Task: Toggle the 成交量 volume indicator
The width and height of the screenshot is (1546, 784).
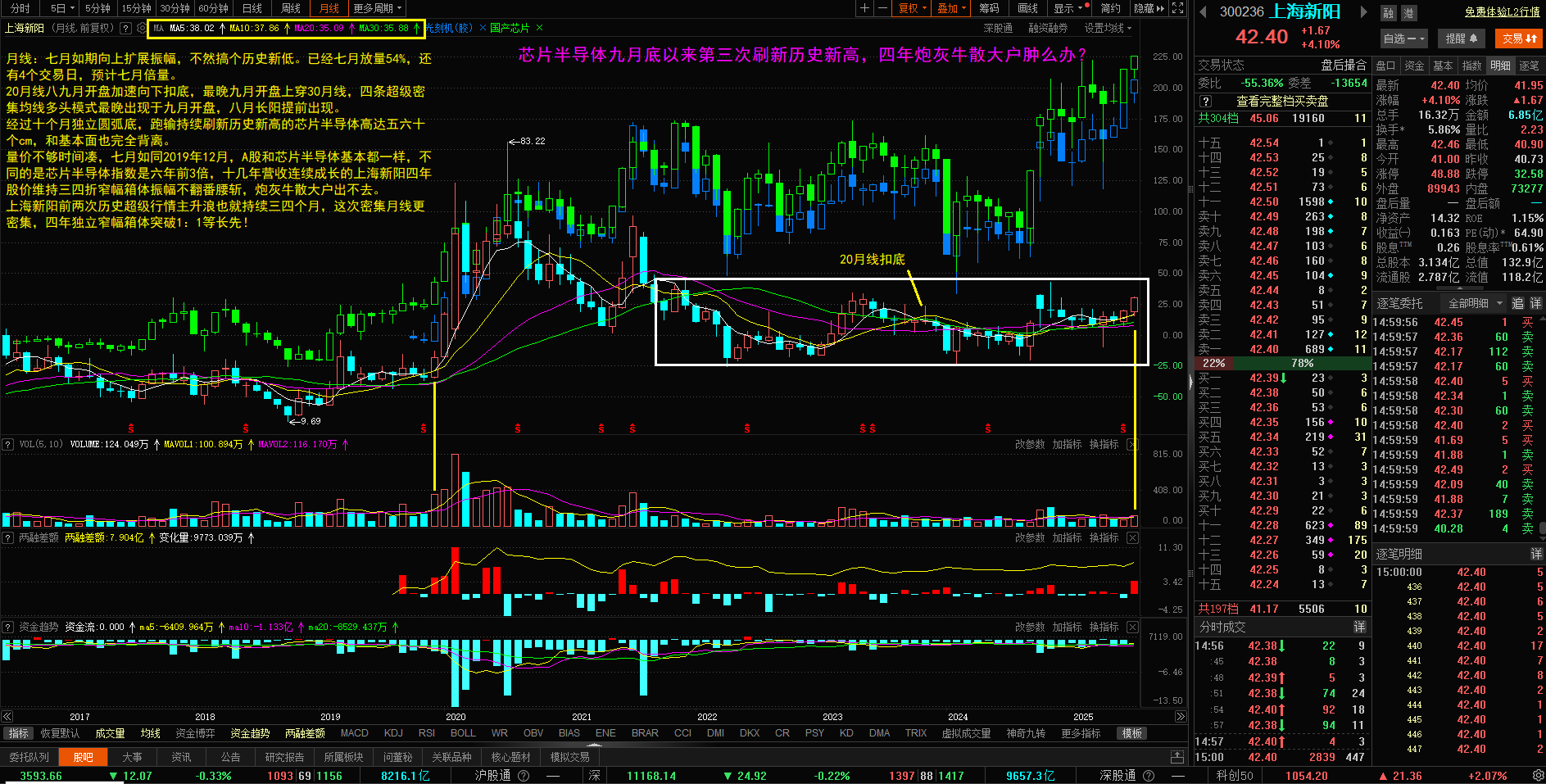Action: click(110, 733)
